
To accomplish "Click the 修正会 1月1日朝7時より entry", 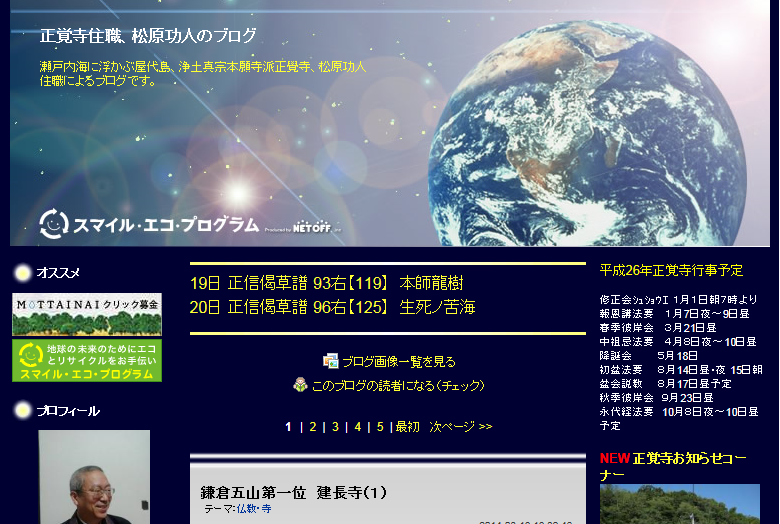I will (679, 300).
